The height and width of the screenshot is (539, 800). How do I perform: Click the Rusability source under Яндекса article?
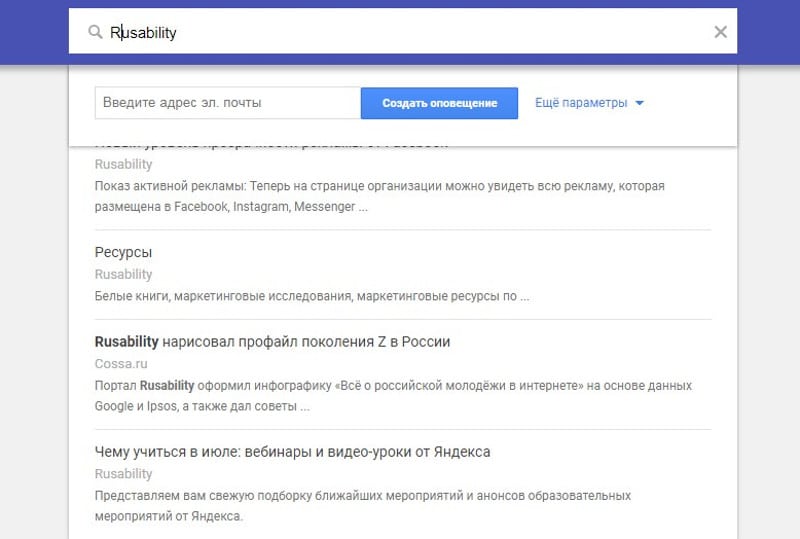123,474
